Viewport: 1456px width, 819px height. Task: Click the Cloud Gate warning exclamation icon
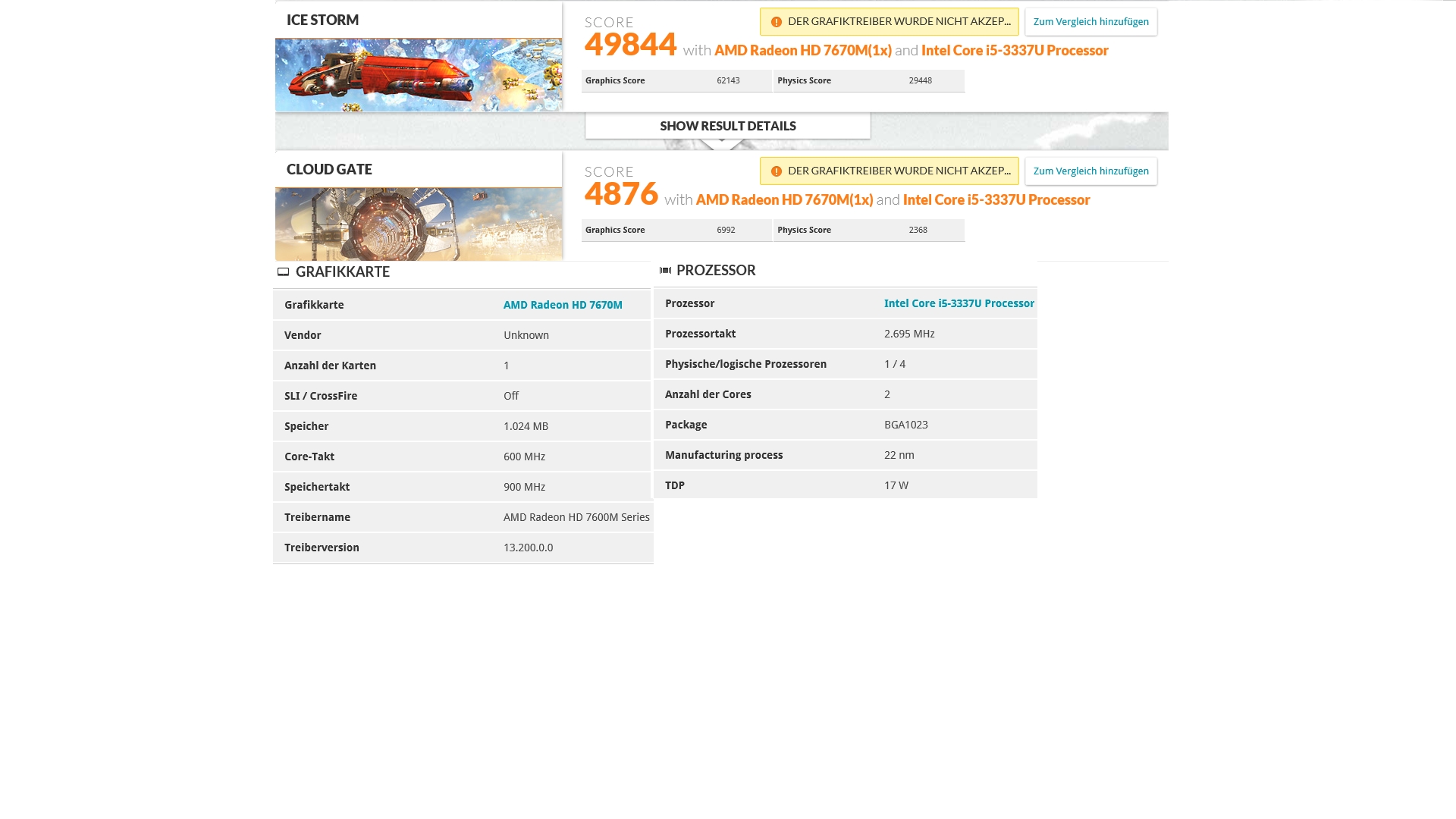coord(776,171)
